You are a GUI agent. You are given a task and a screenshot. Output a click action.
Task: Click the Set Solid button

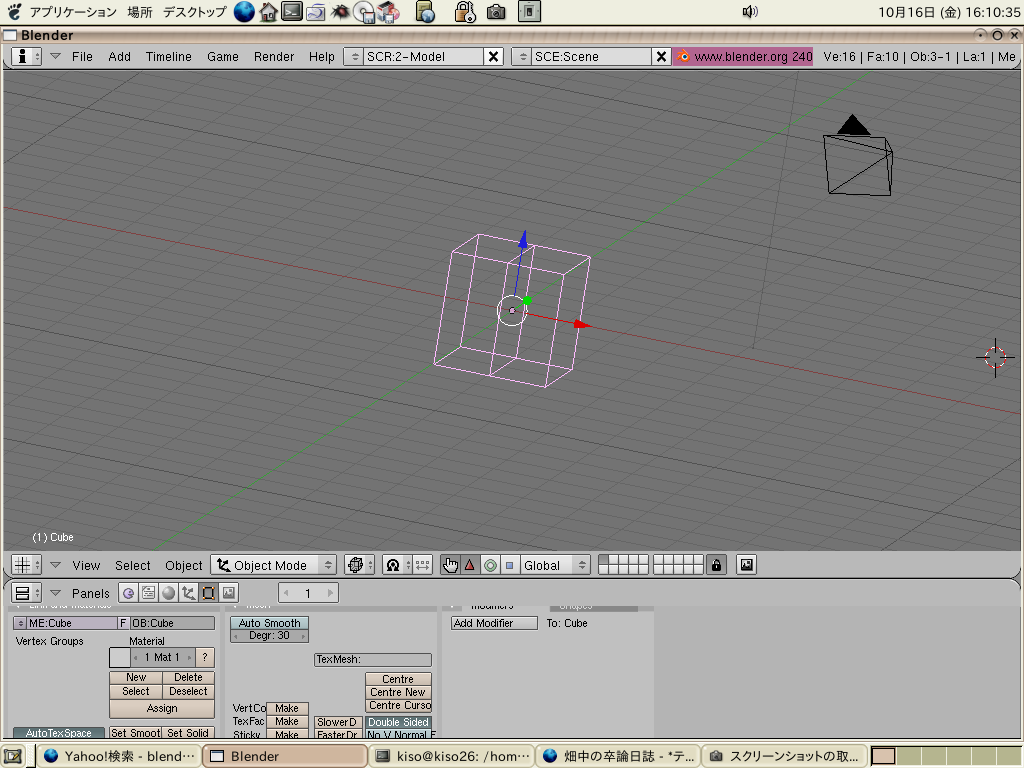tap(188, 733)
